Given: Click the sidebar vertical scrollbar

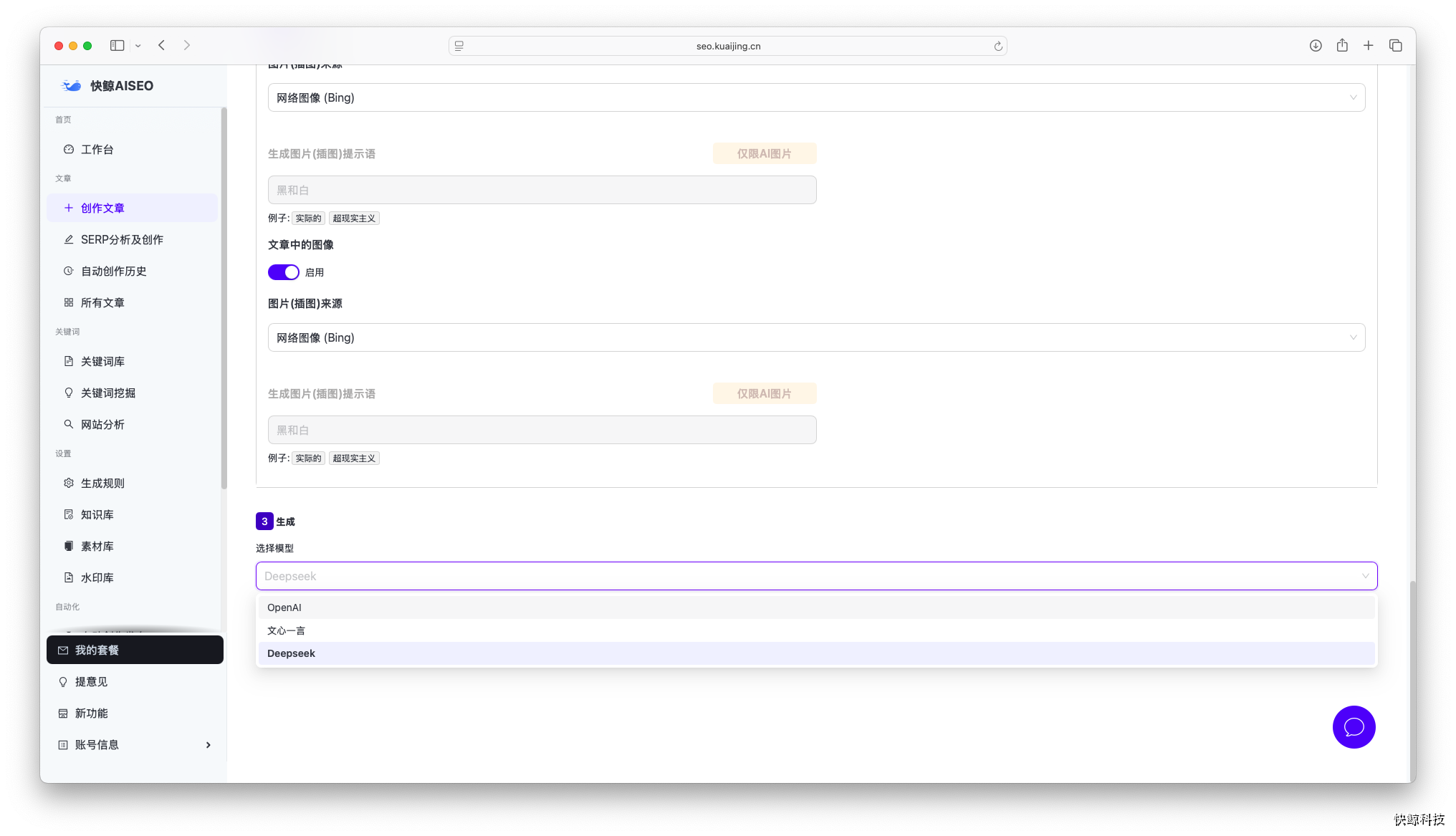Looking at the screenshot, I should (224, 297).
